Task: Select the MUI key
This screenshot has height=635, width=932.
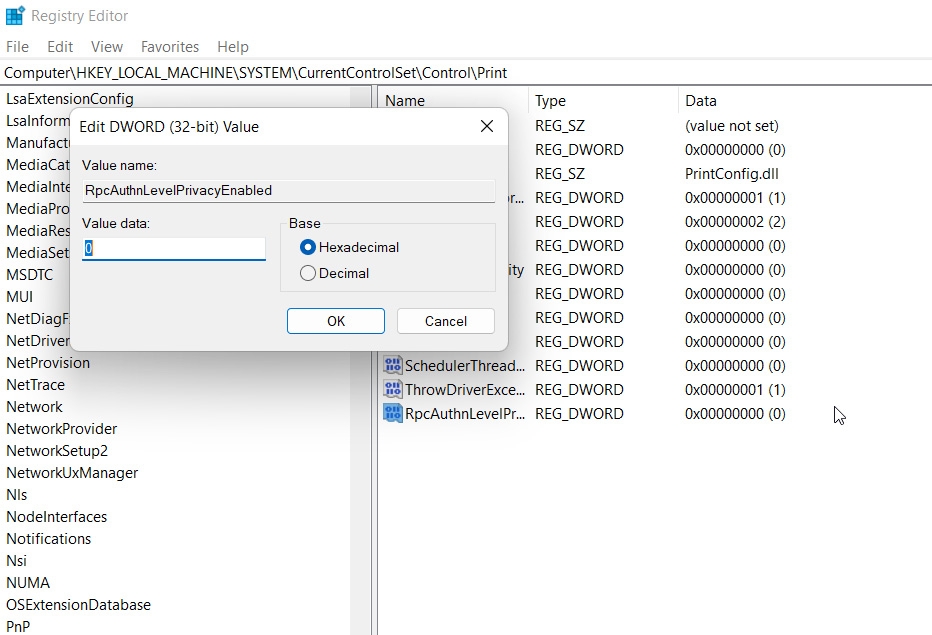Action: click(20, 297)
